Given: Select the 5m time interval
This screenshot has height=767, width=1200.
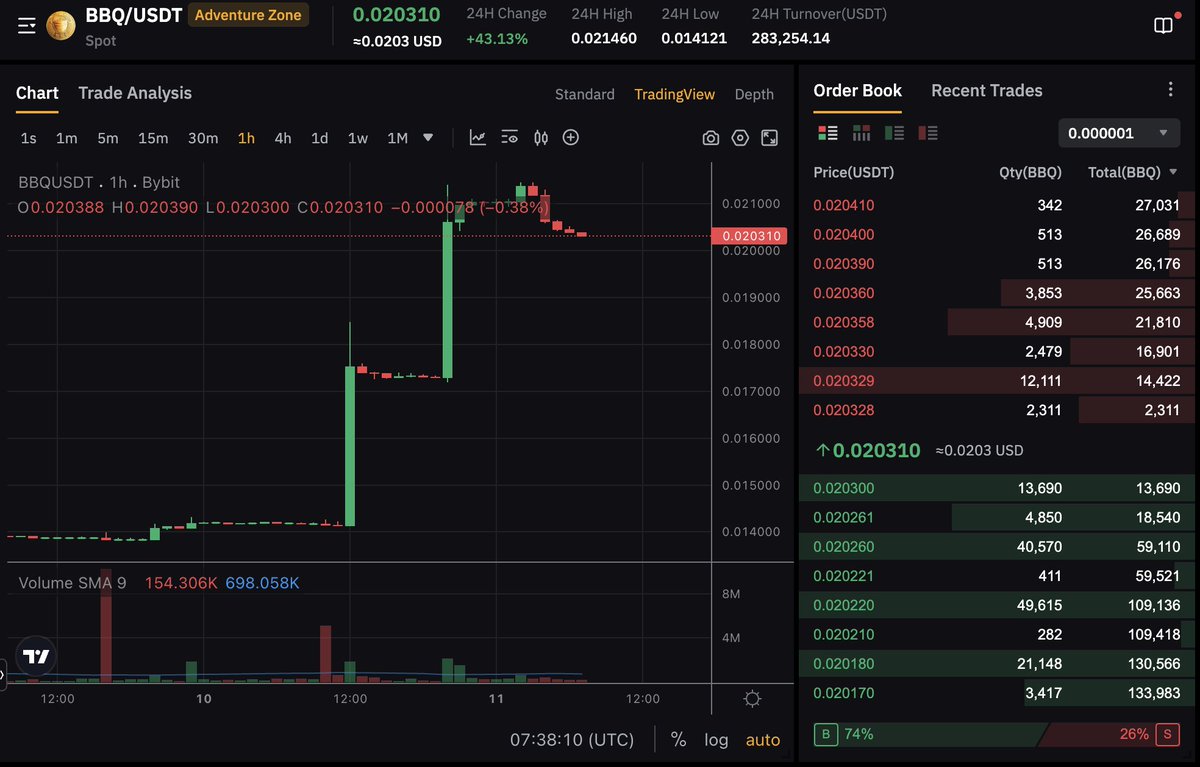Looking at the screenshot, I should pyautogui.click(x=108, y=138).
